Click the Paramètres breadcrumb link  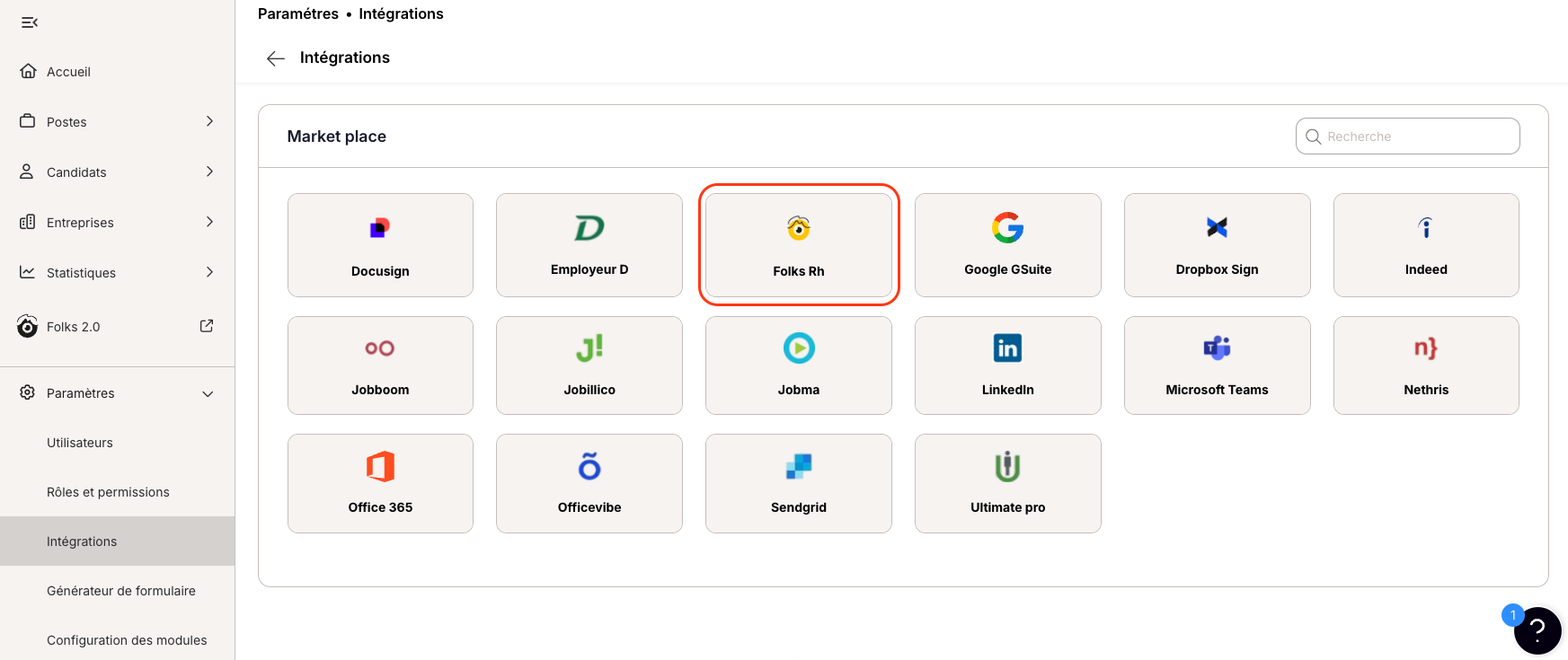298,13
